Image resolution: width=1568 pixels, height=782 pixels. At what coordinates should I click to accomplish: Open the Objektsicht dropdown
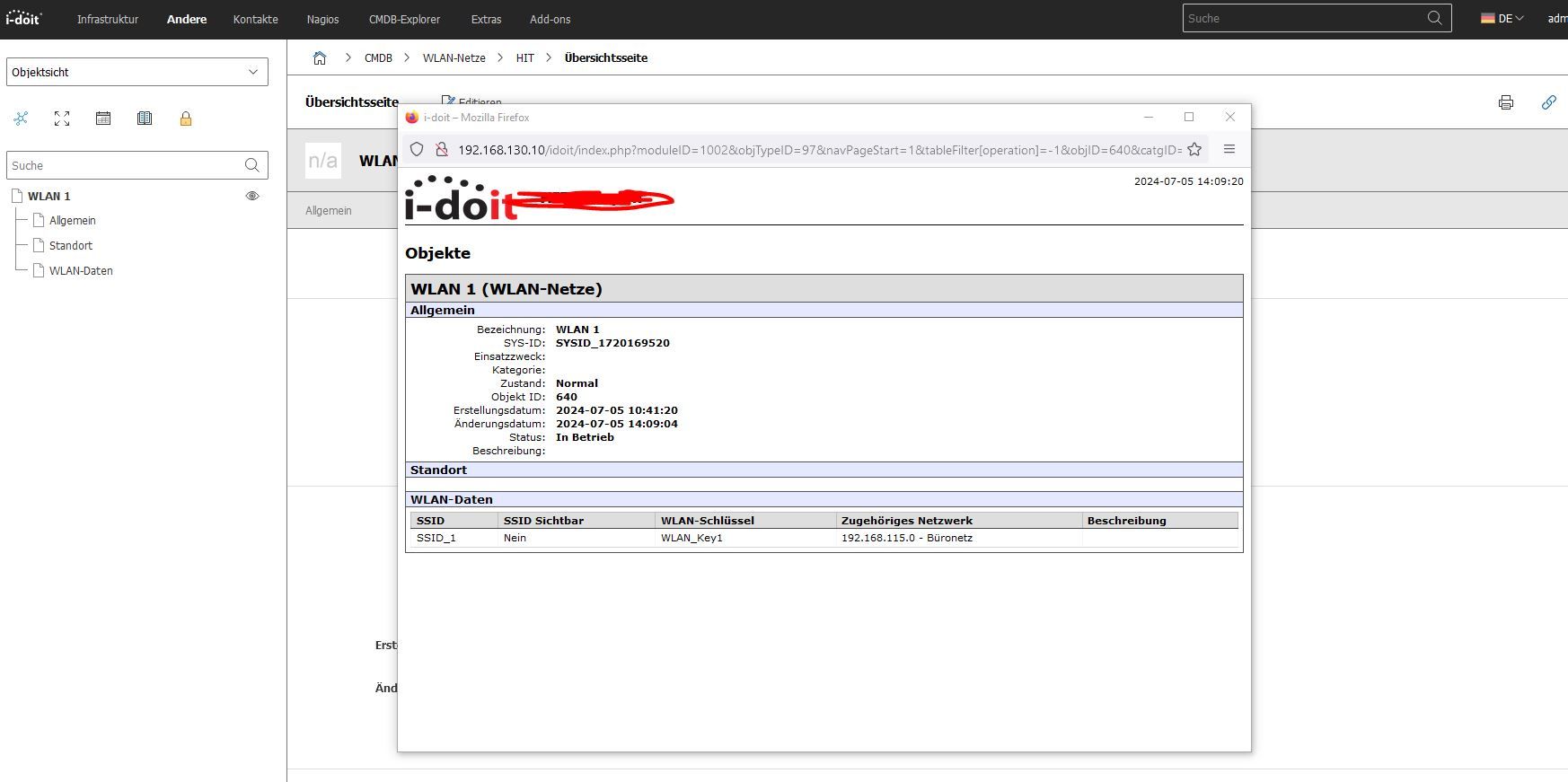[x=137, y=72]
